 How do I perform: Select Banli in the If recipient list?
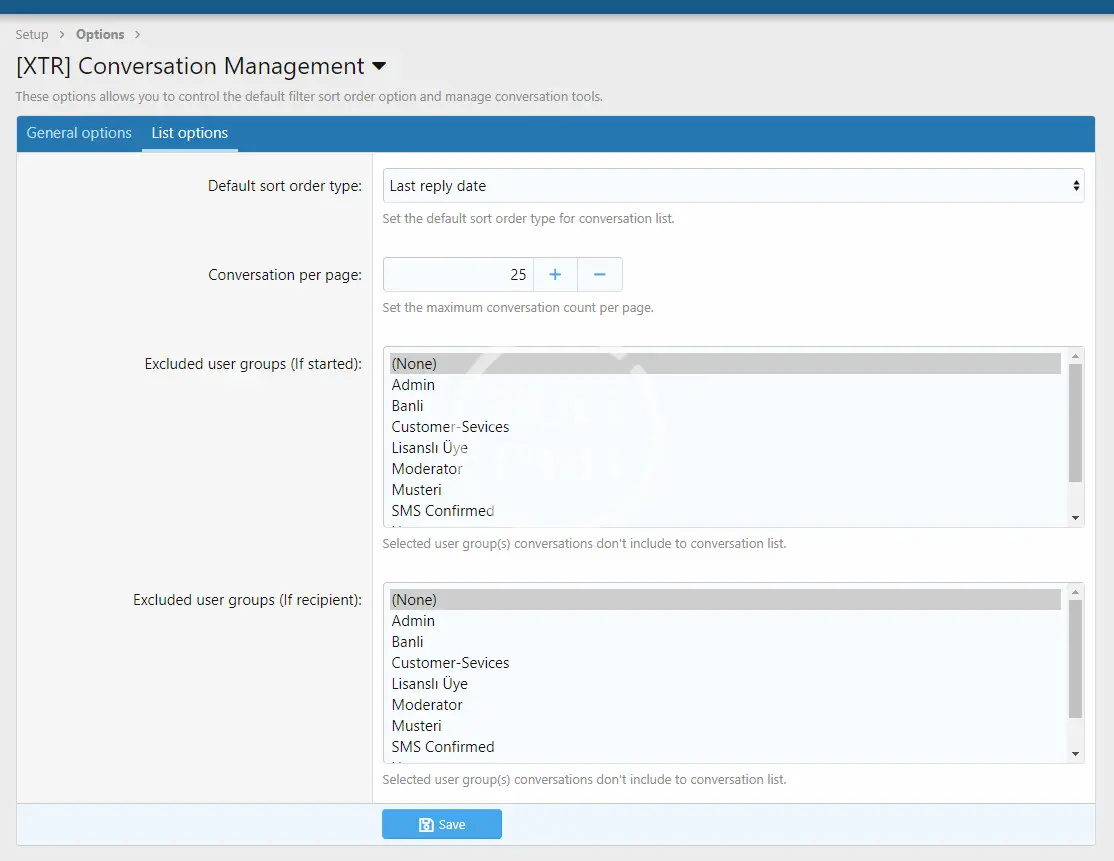coord(408,642)
